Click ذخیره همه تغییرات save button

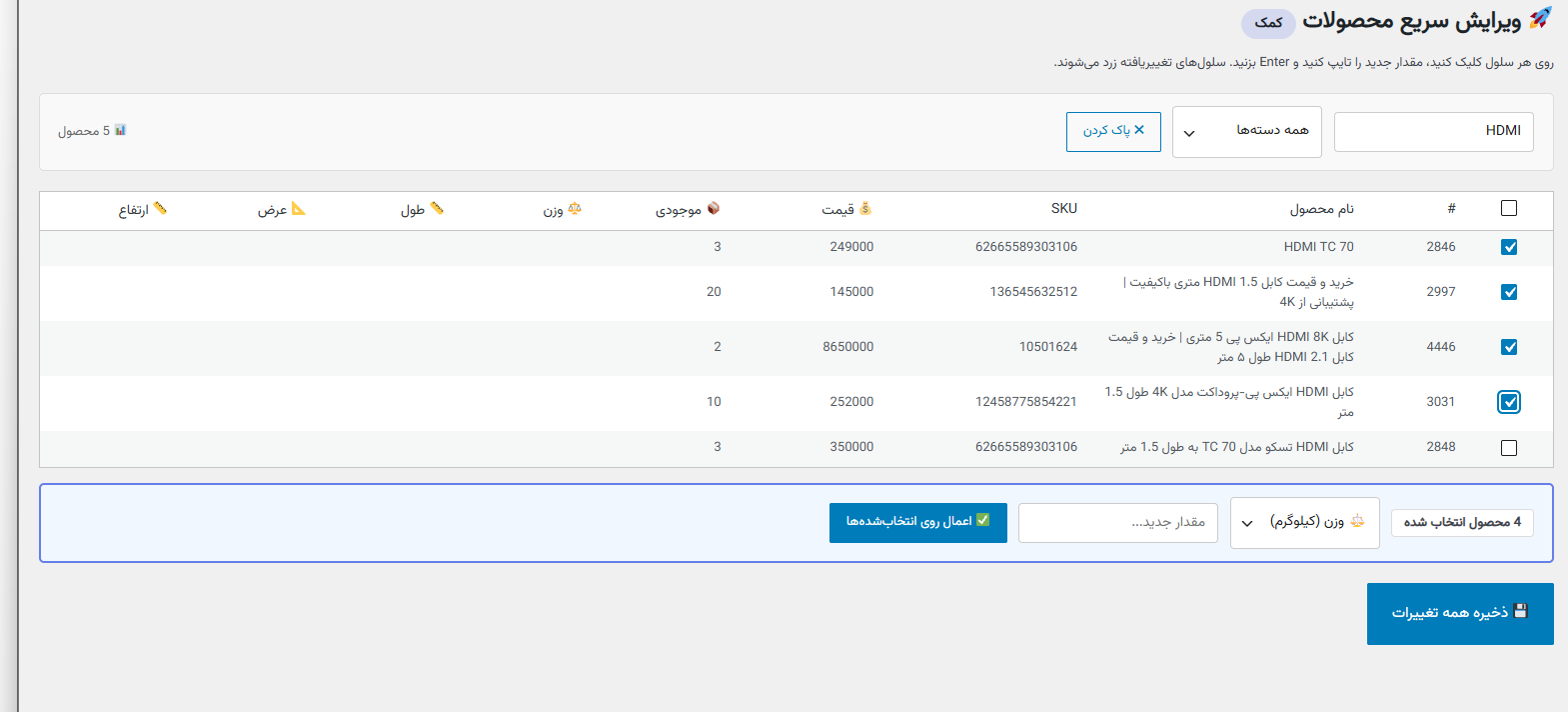[1460, 614]
